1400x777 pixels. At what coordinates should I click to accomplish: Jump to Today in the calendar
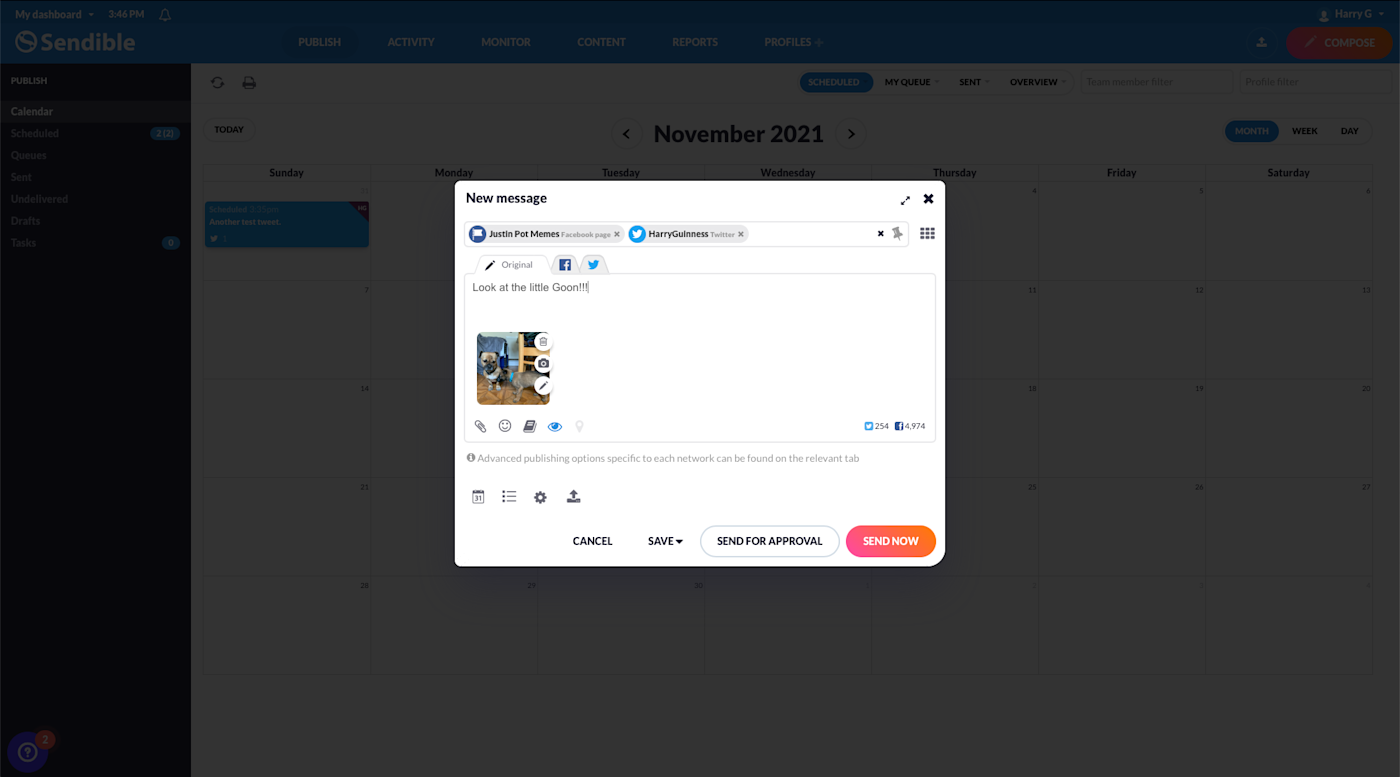(x=229, y=130)
